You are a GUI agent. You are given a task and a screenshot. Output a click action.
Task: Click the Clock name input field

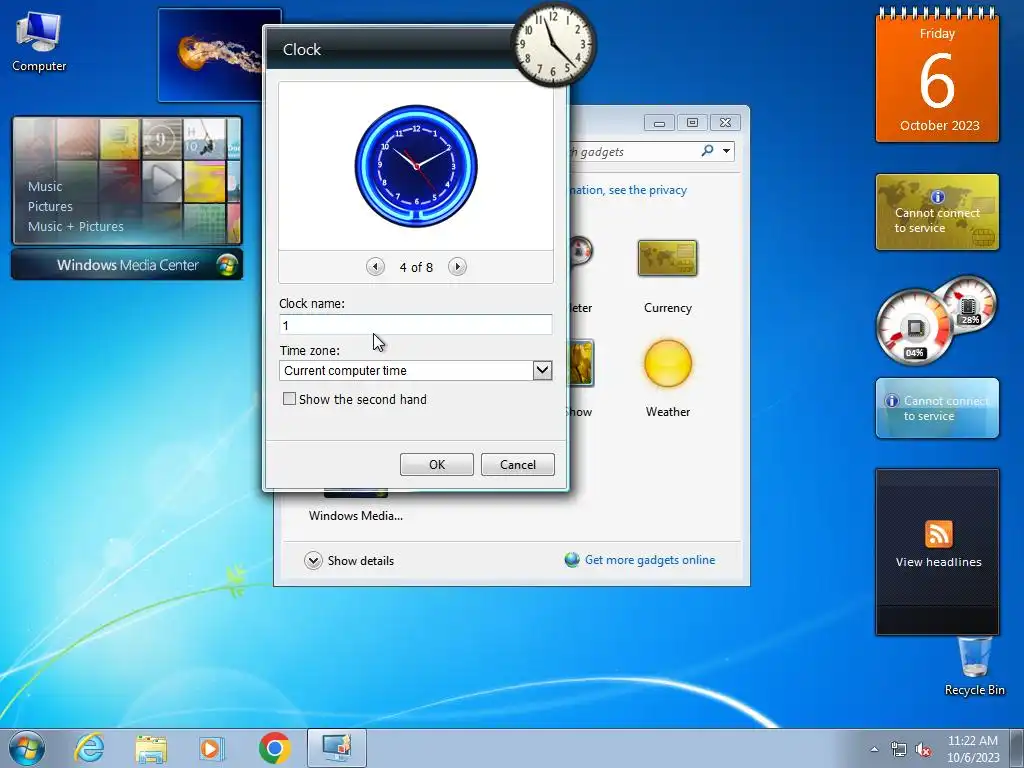pos(415,325)
